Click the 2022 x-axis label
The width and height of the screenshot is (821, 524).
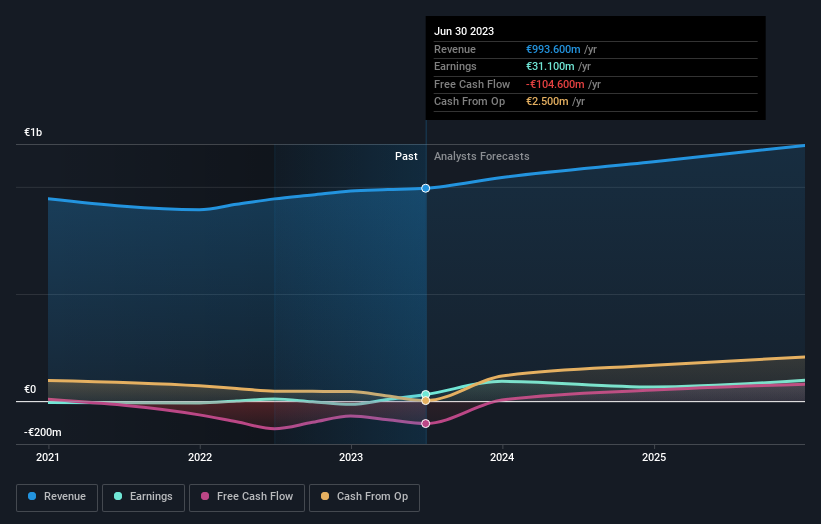tap(200, 458)
